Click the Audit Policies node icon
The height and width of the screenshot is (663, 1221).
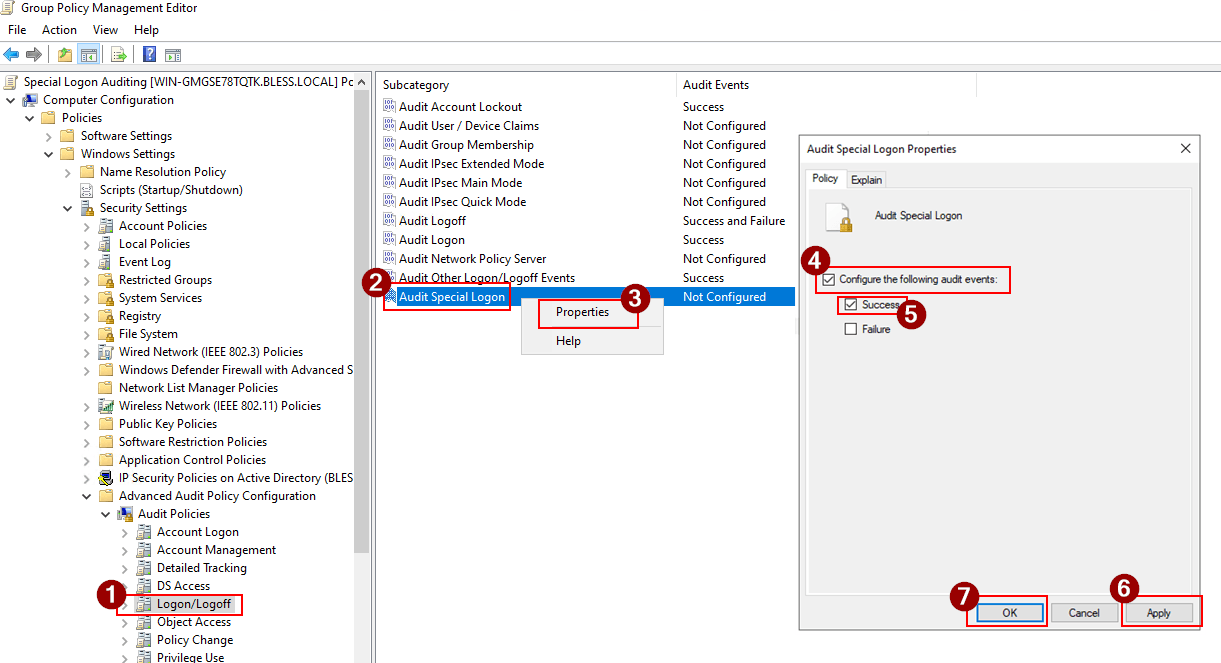(x=126, y=514)
